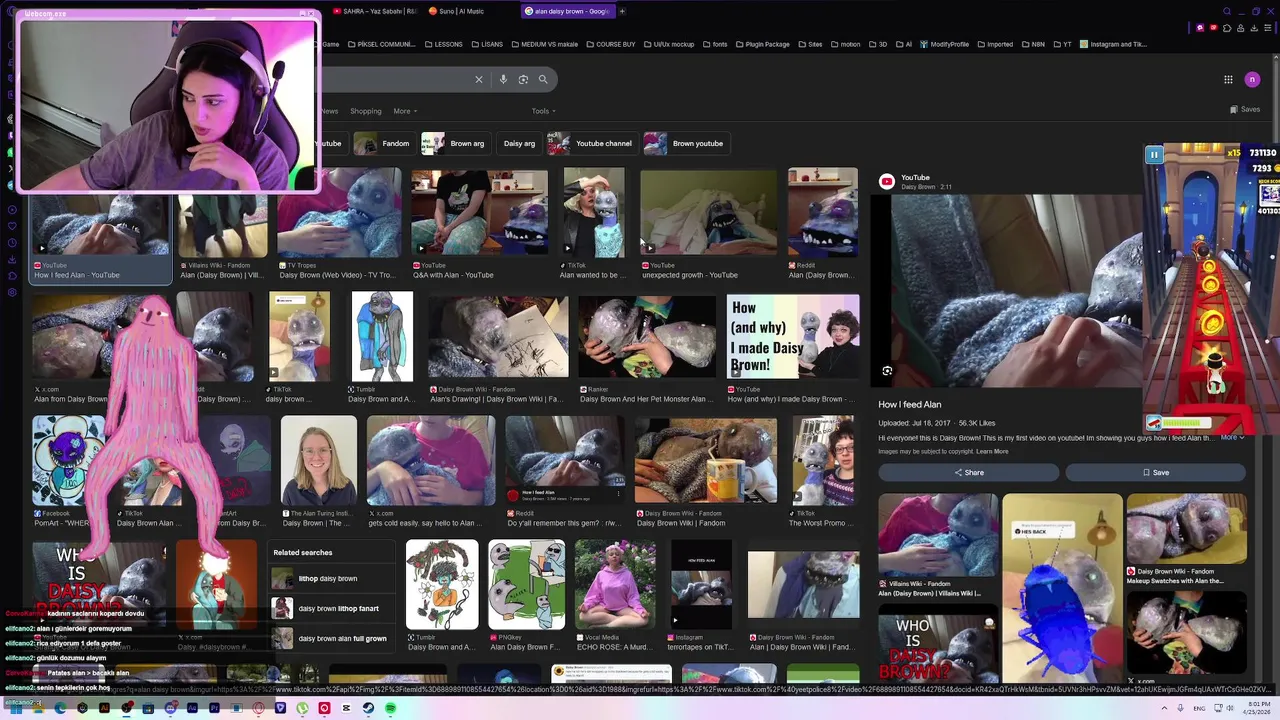The width and height of the screenshot is (1280, 720).
Task: Open browser tab search magnifier icon
Action: [x=1227, y=11]
